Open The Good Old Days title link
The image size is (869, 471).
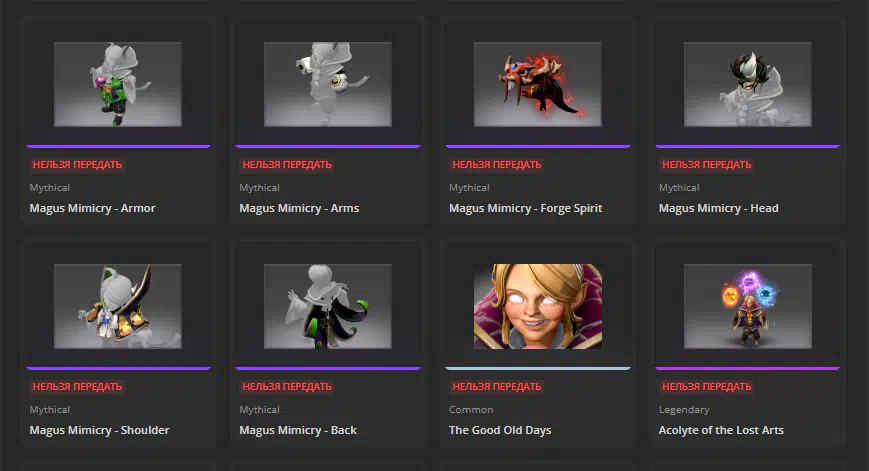click(500, 430)
